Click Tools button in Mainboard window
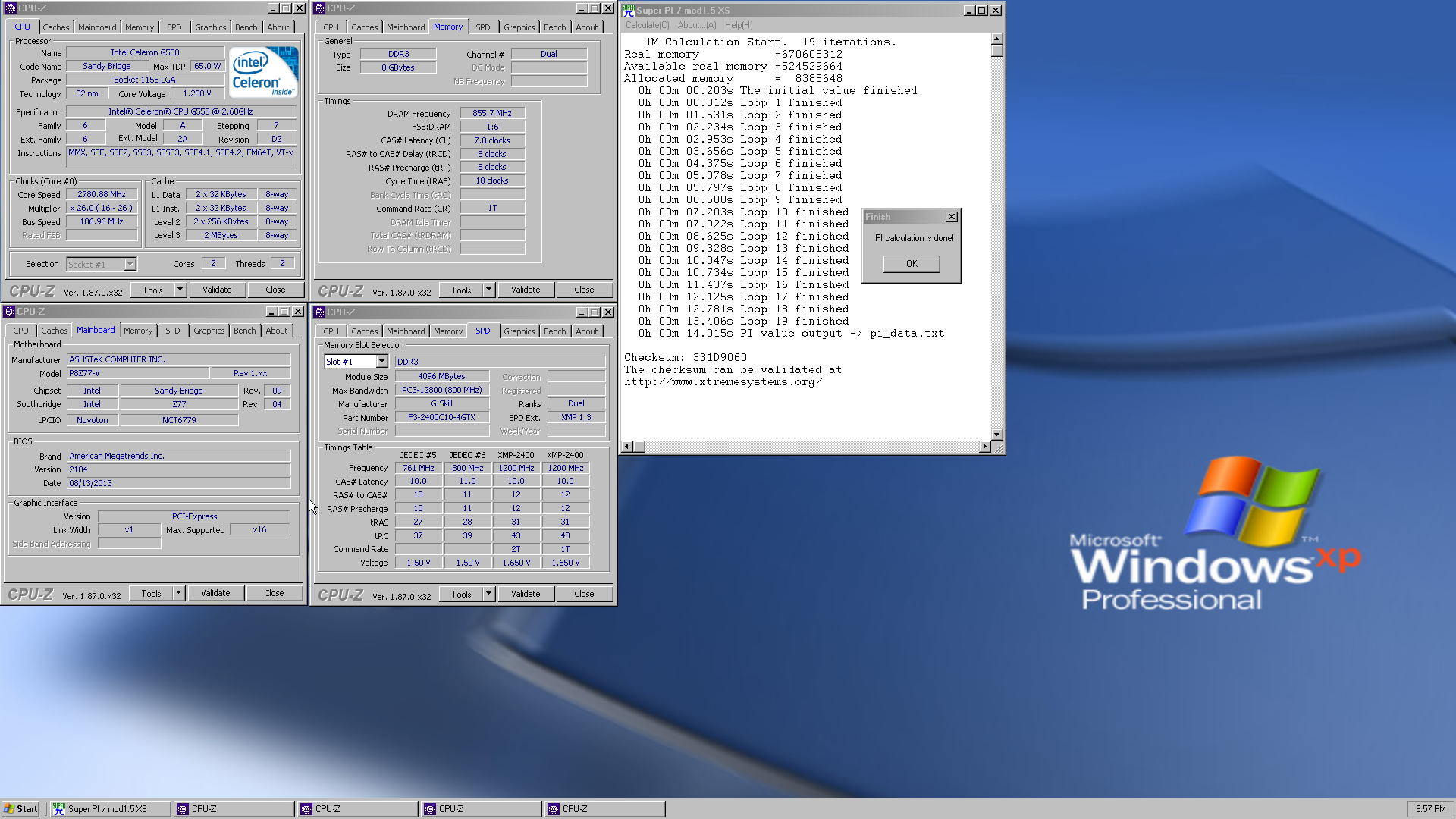Image resolution: width=1456 pixels, height=819 pixels. (152, 593)
